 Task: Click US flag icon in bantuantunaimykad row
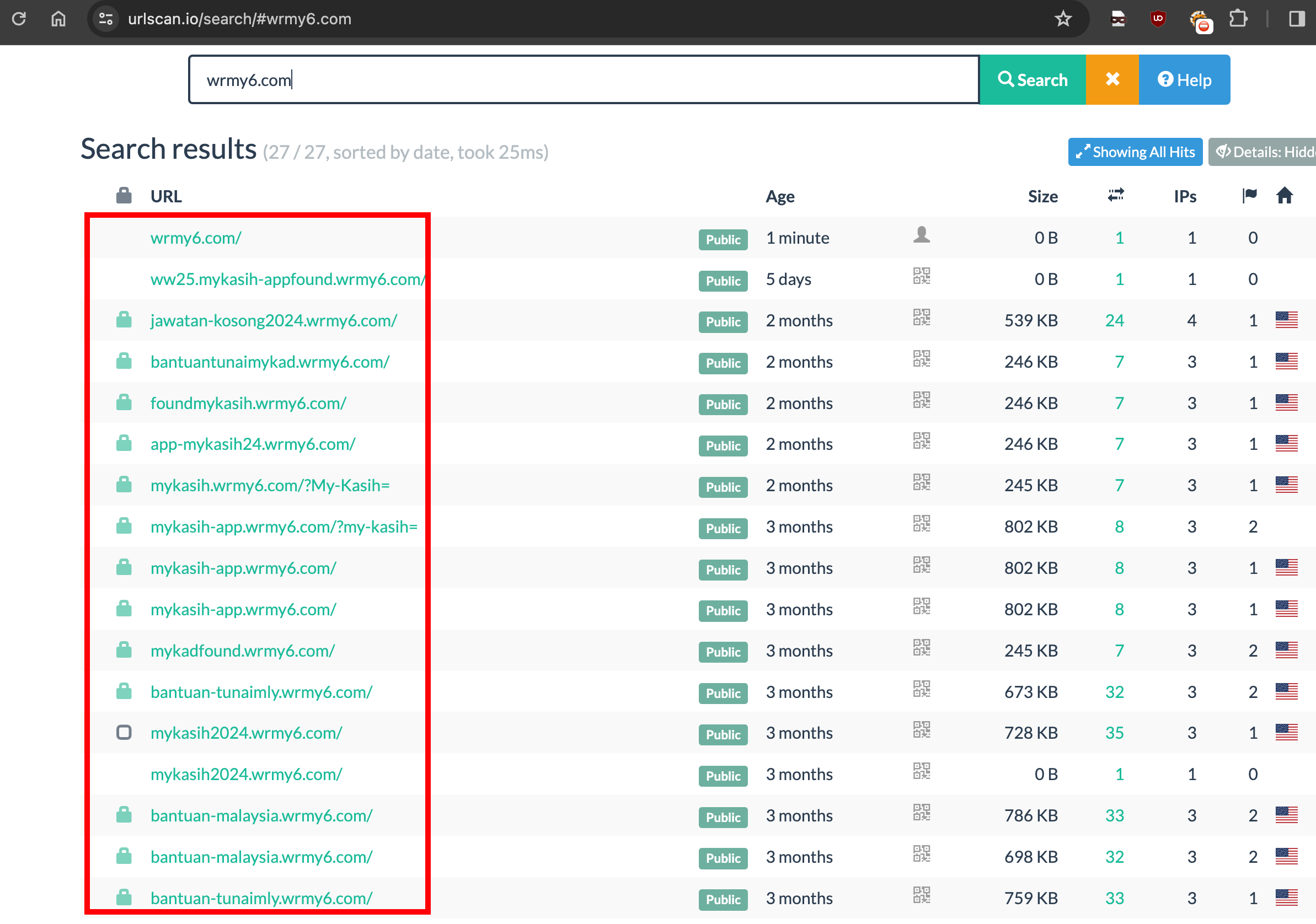tap(1286, 362)
